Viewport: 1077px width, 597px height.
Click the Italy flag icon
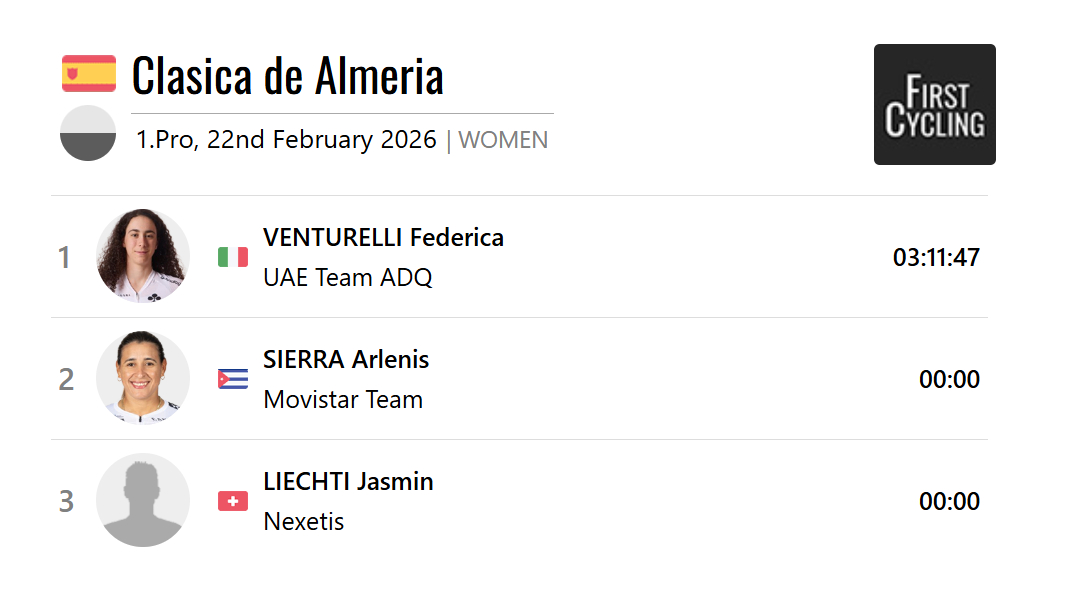click(233, 257)
